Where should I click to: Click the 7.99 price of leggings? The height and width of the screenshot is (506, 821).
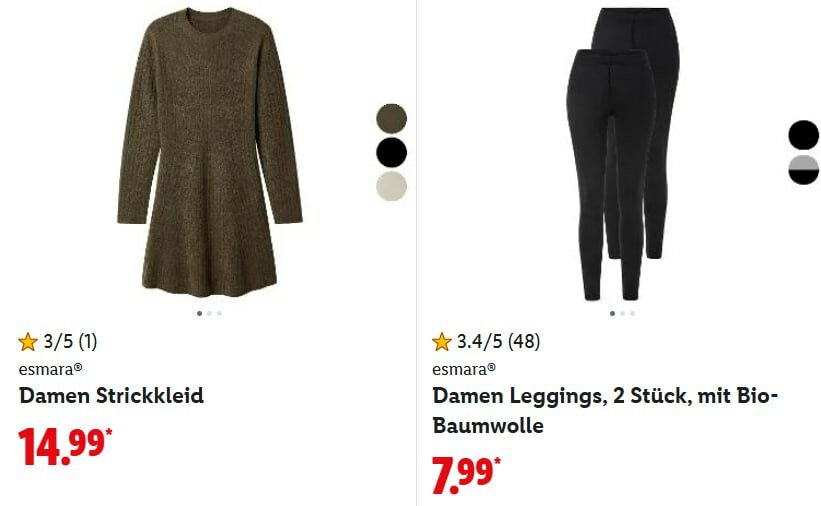[x=466, y=475]
